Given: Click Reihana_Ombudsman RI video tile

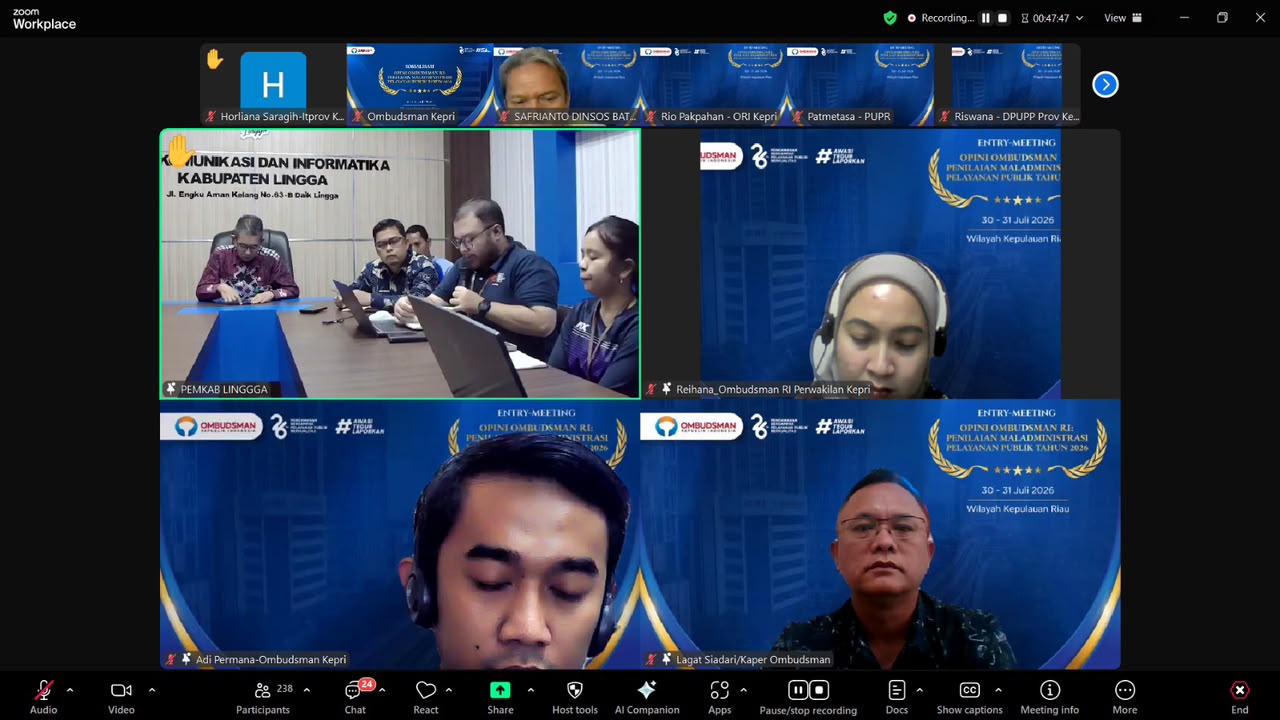Looking at the screenshot, I should click(x=881, y=264).
